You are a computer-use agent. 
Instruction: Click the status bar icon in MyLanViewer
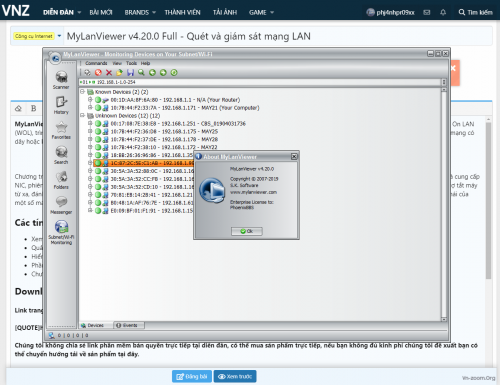click(51, 335)
